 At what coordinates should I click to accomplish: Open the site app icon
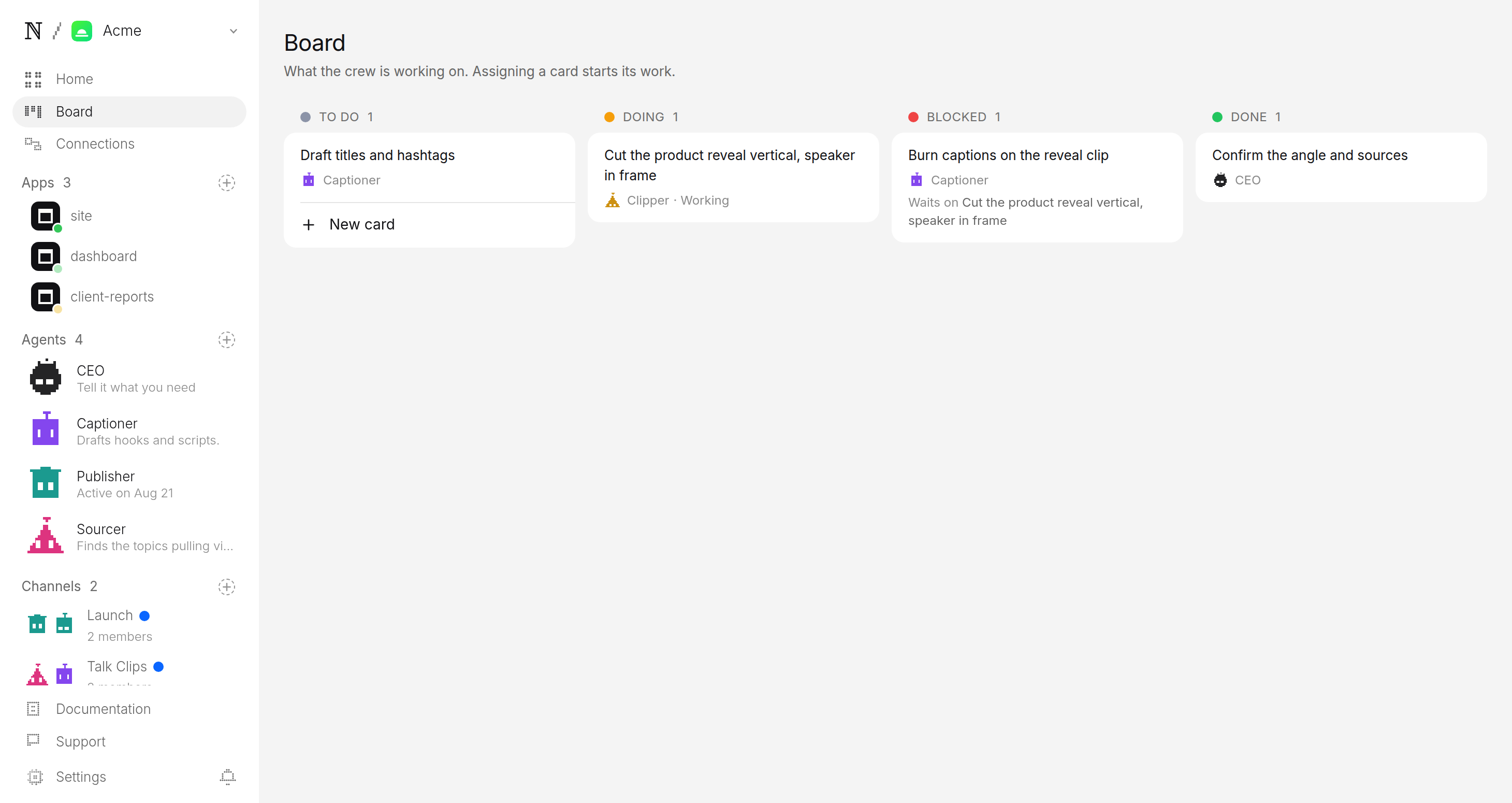[x=46, y=216]
